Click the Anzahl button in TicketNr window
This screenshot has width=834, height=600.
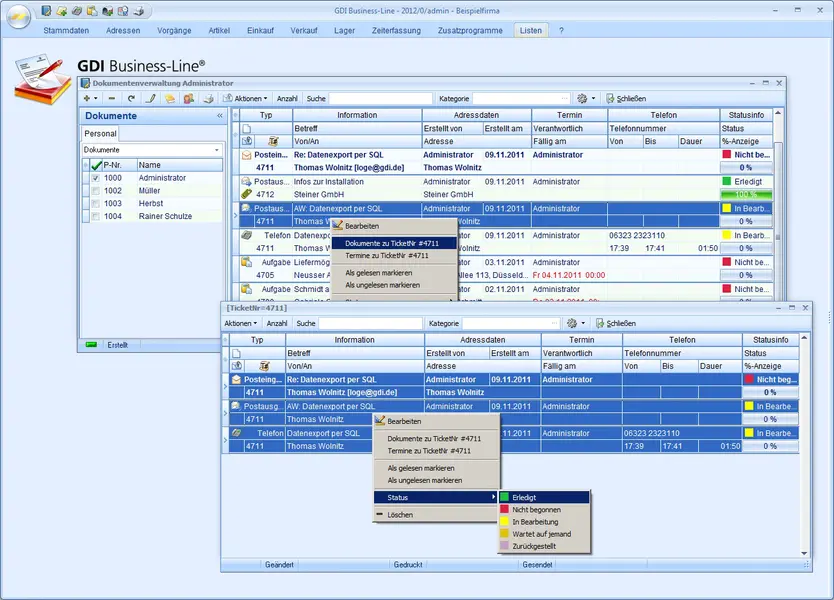pos(277,324)
